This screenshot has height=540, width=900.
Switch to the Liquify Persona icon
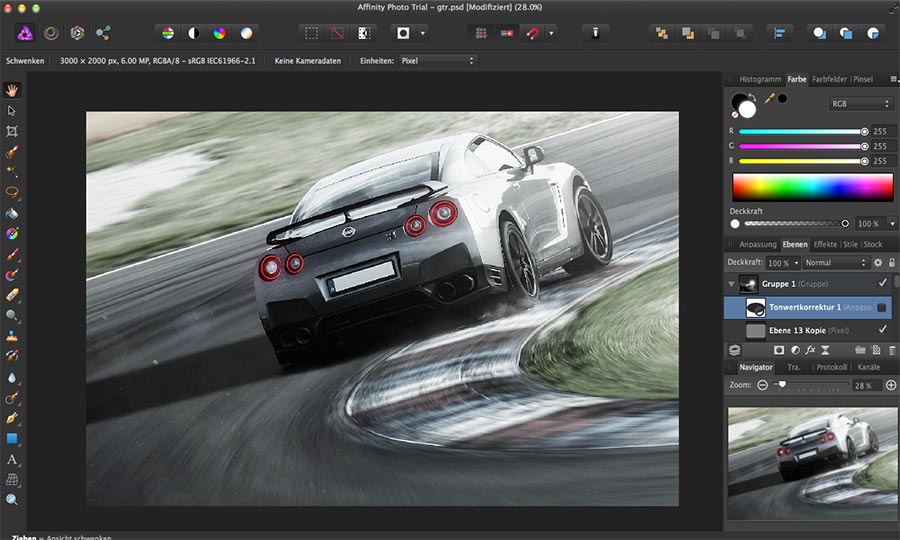click(x=51, y=33)
